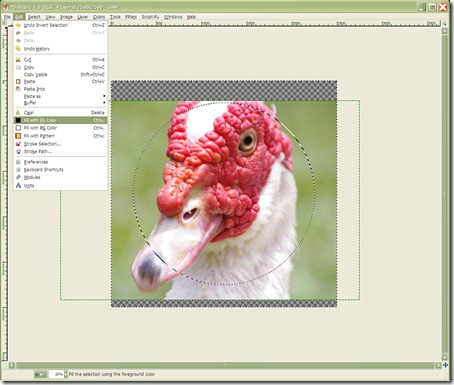Open Undo History via its icon
The height and width of the screenshot is (385, 454).
(18, 49)
